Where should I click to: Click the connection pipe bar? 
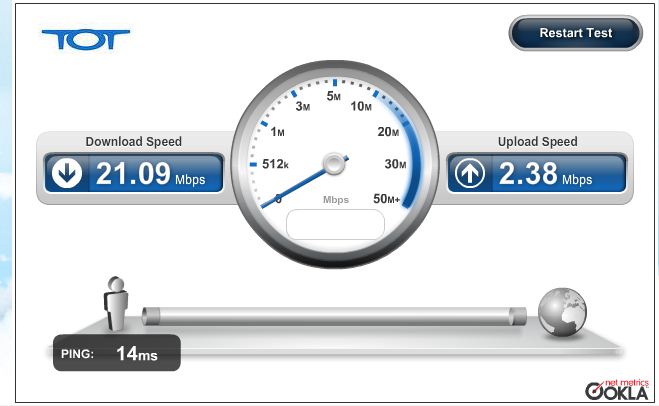point(334,316)
